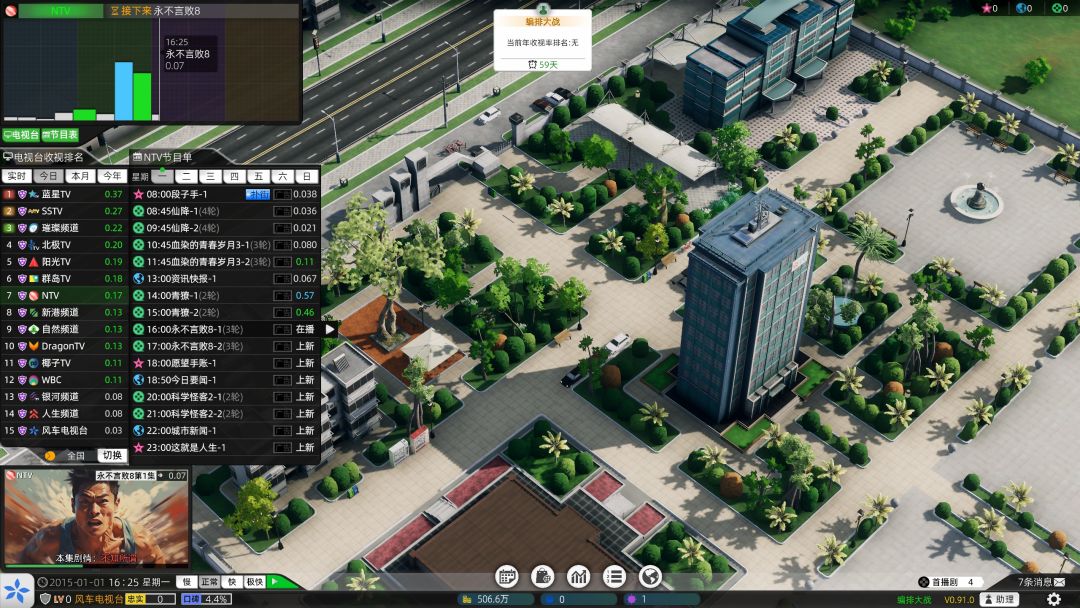Open the schedule calendar icon in bottom toolbar

(508, 576)
